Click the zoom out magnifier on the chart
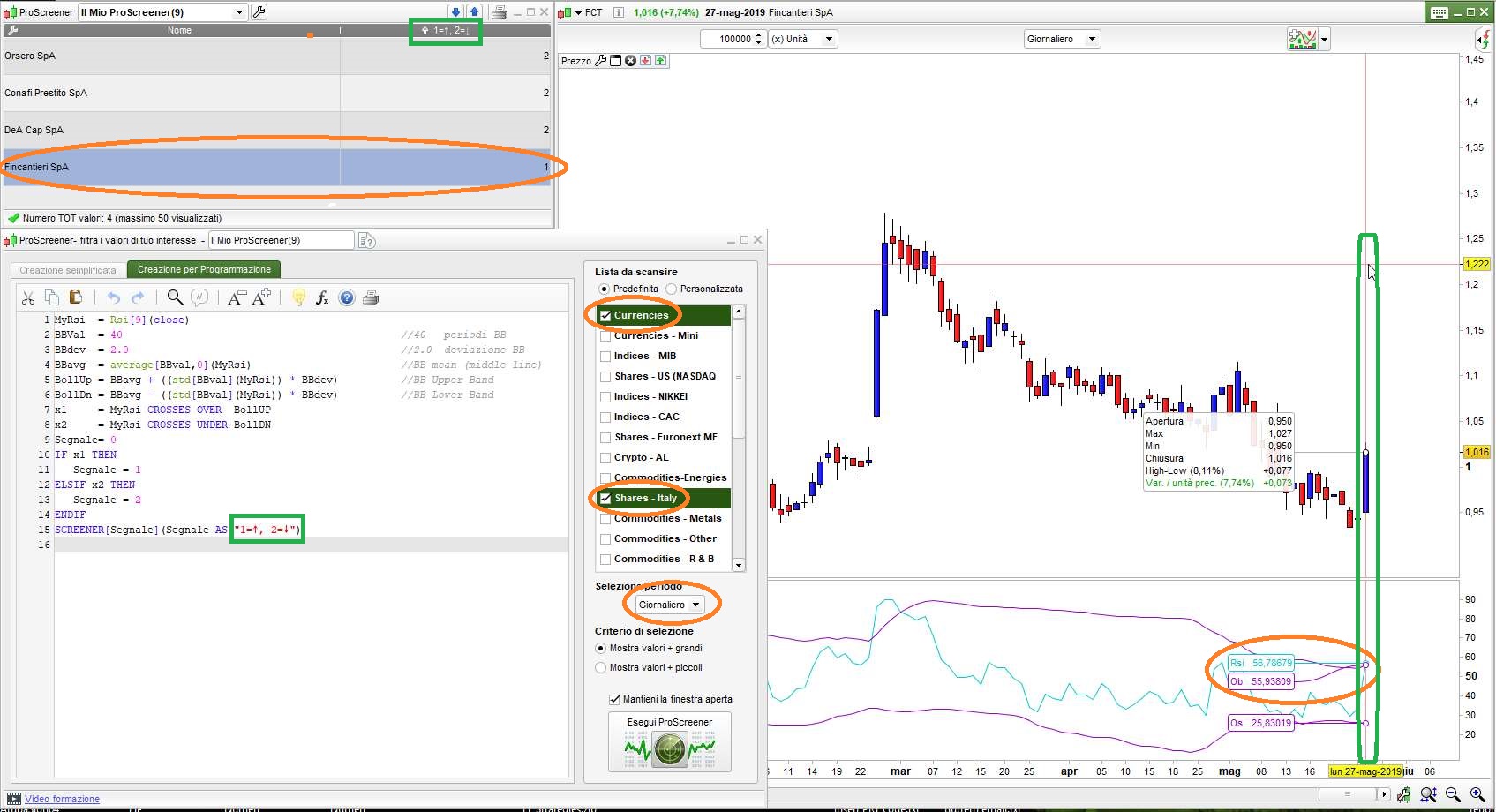1496x812 pixels. (x=1453, y=794)
